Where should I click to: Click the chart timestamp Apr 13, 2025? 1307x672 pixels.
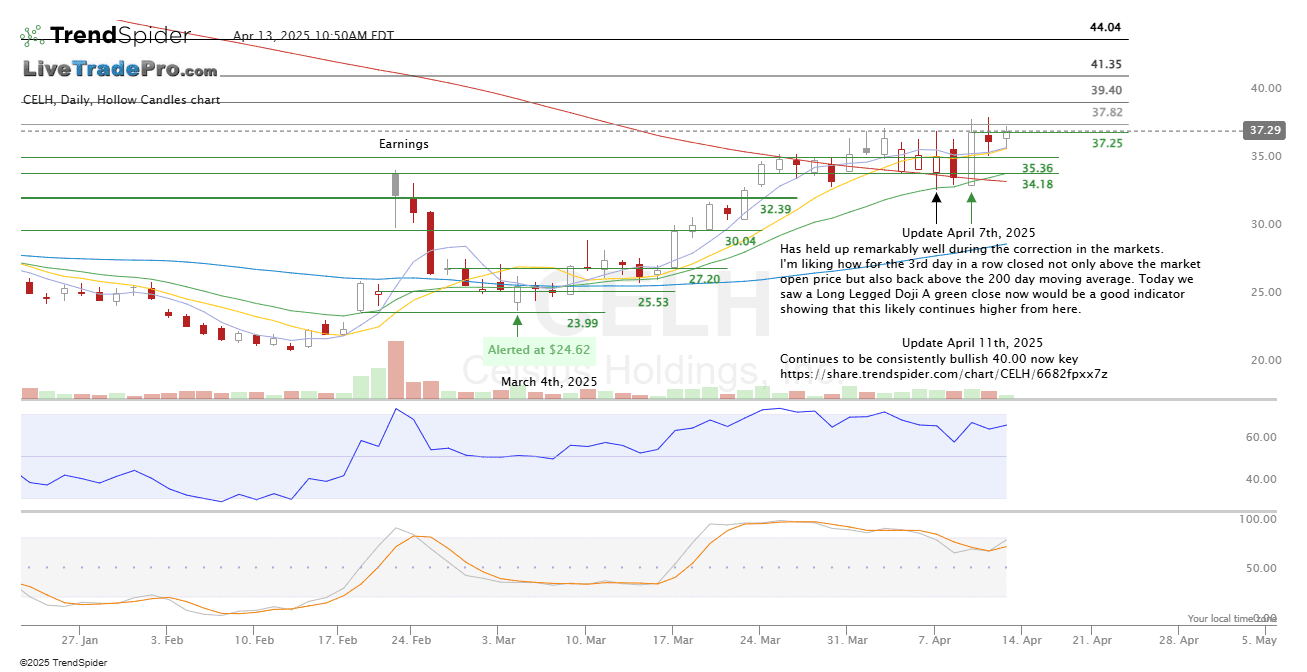pyautogui.click(x=313, y=36)
